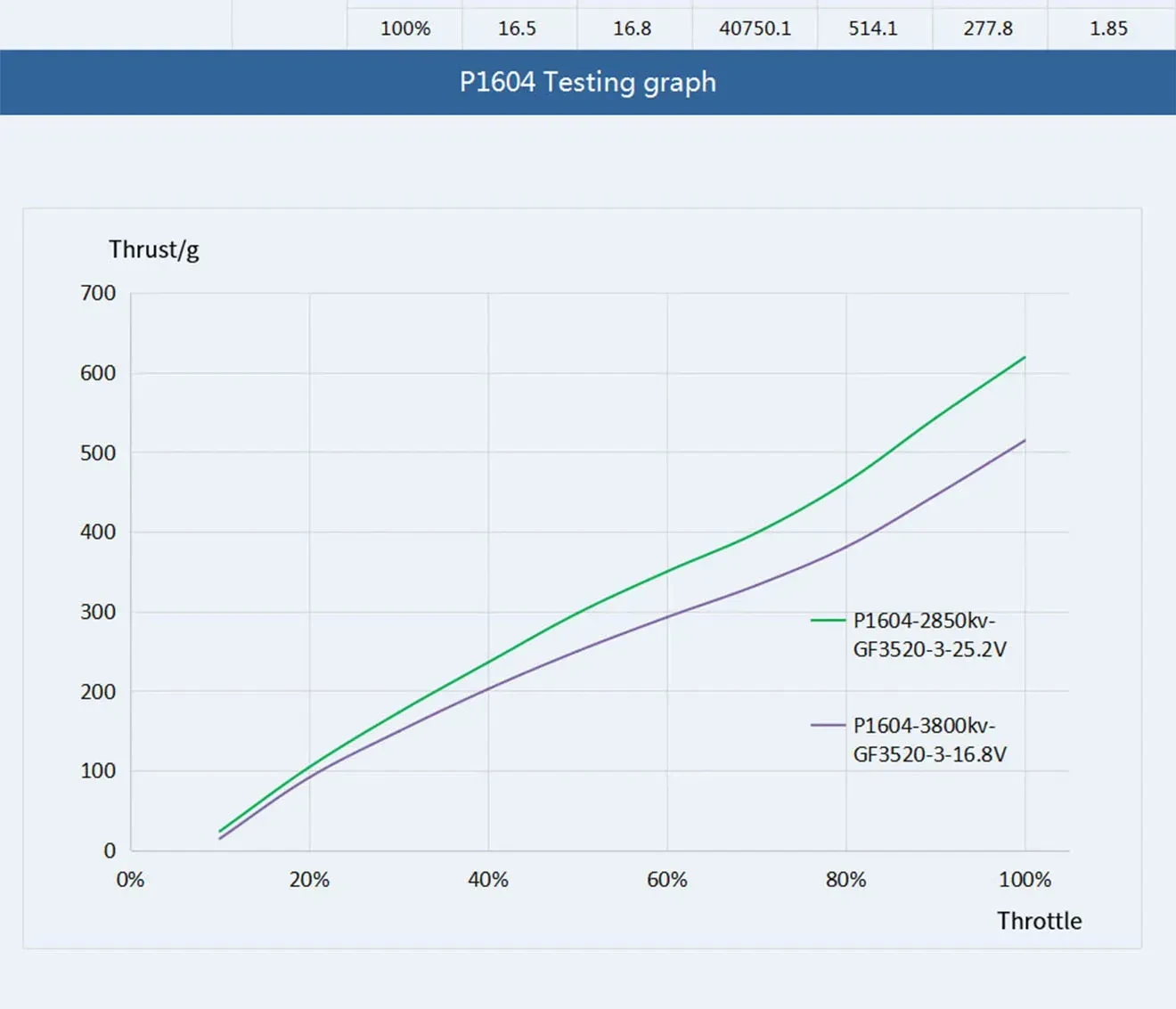Click the green curve's endpoint at 100% throttle
The width and height of the screenshot is (1176, 1009).
click(1025, 357)
